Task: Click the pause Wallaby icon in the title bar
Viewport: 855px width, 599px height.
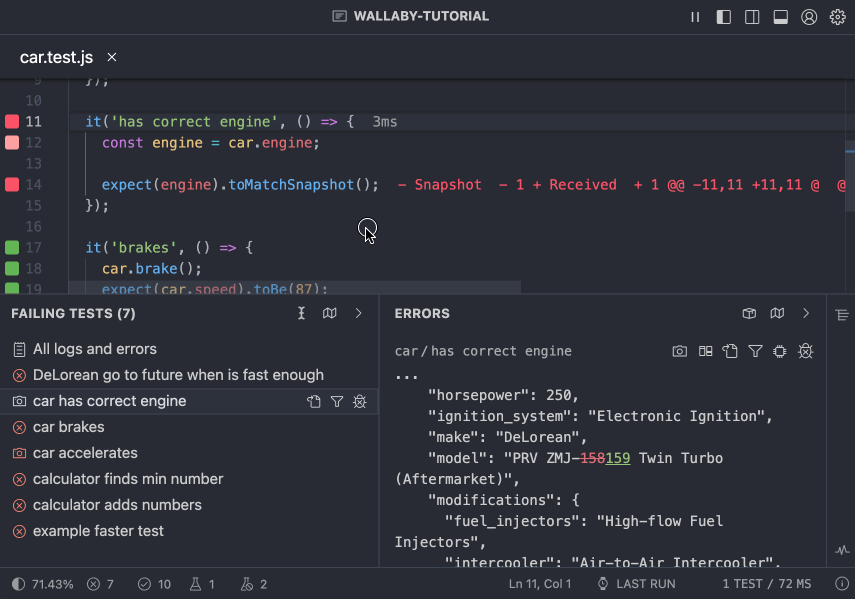Action: pos(695,16)
